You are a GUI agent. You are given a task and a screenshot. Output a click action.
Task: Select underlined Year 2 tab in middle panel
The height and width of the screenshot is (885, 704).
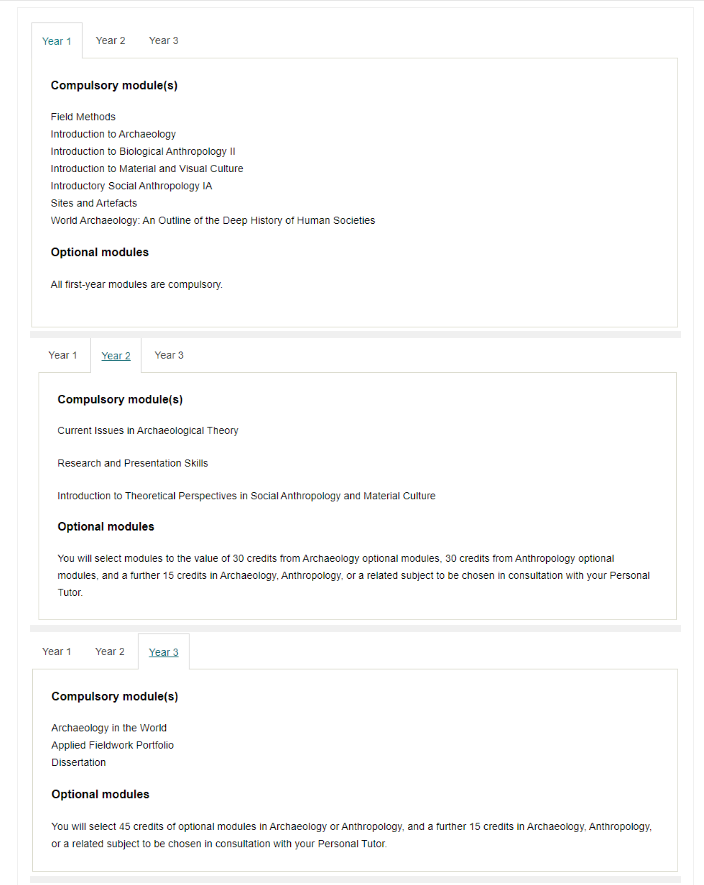click(116, 356)
